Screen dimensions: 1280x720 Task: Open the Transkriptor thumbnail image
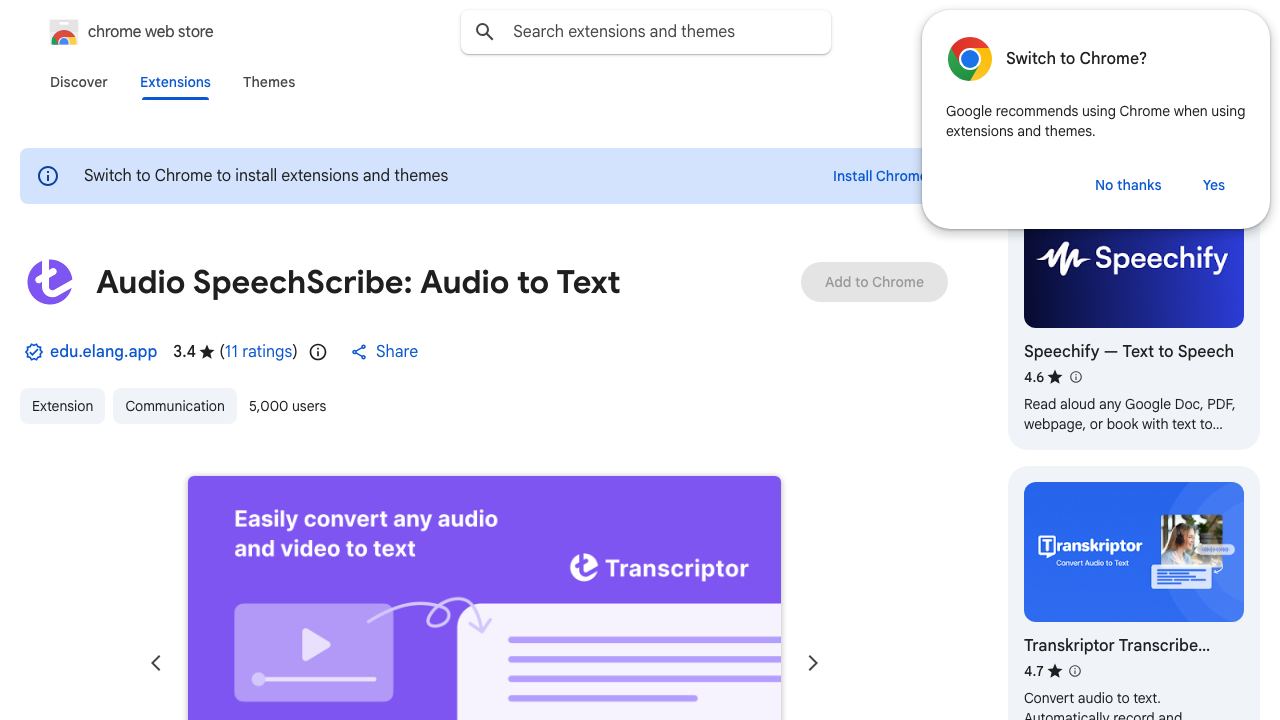click(x=1134, y=552)
